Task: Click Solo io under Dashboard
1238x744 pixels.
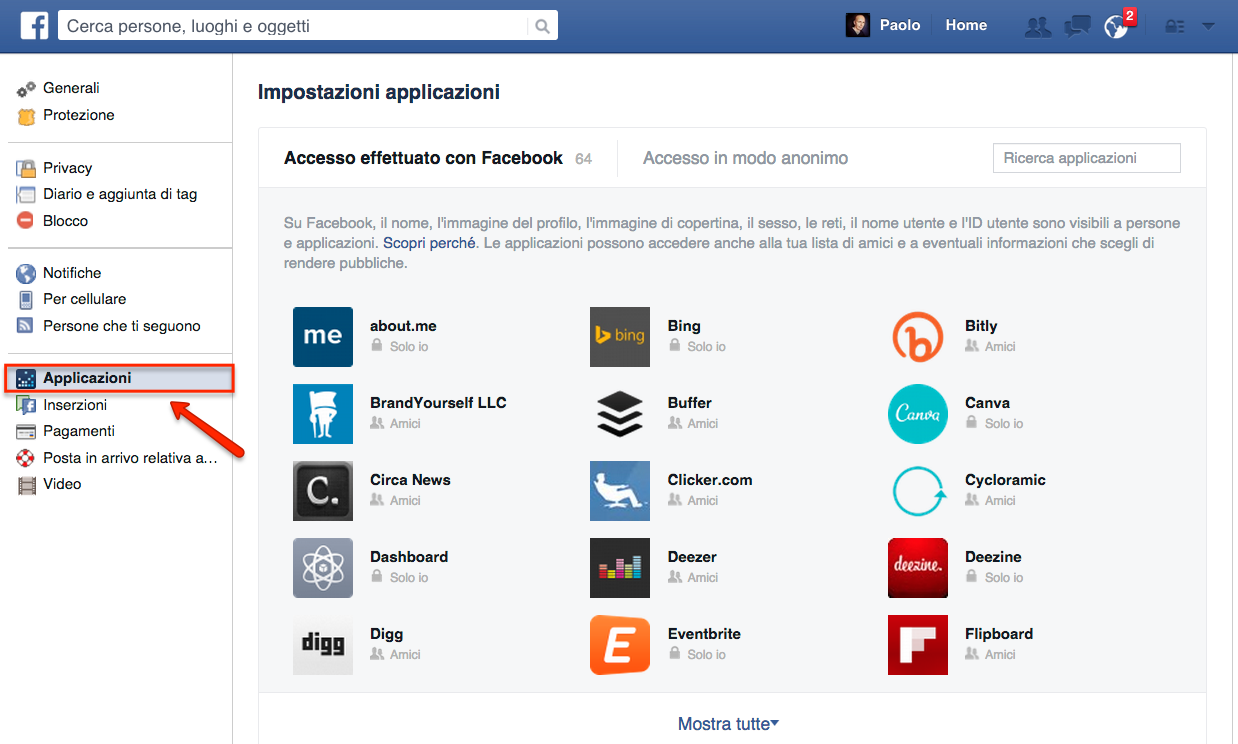Action: [409, 578]
